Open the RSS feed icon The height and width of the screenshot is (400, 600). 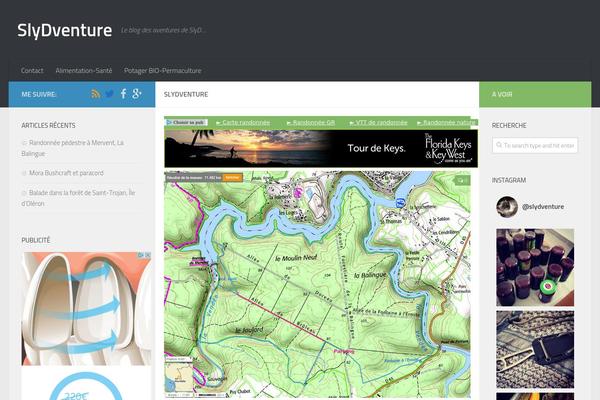96,94
